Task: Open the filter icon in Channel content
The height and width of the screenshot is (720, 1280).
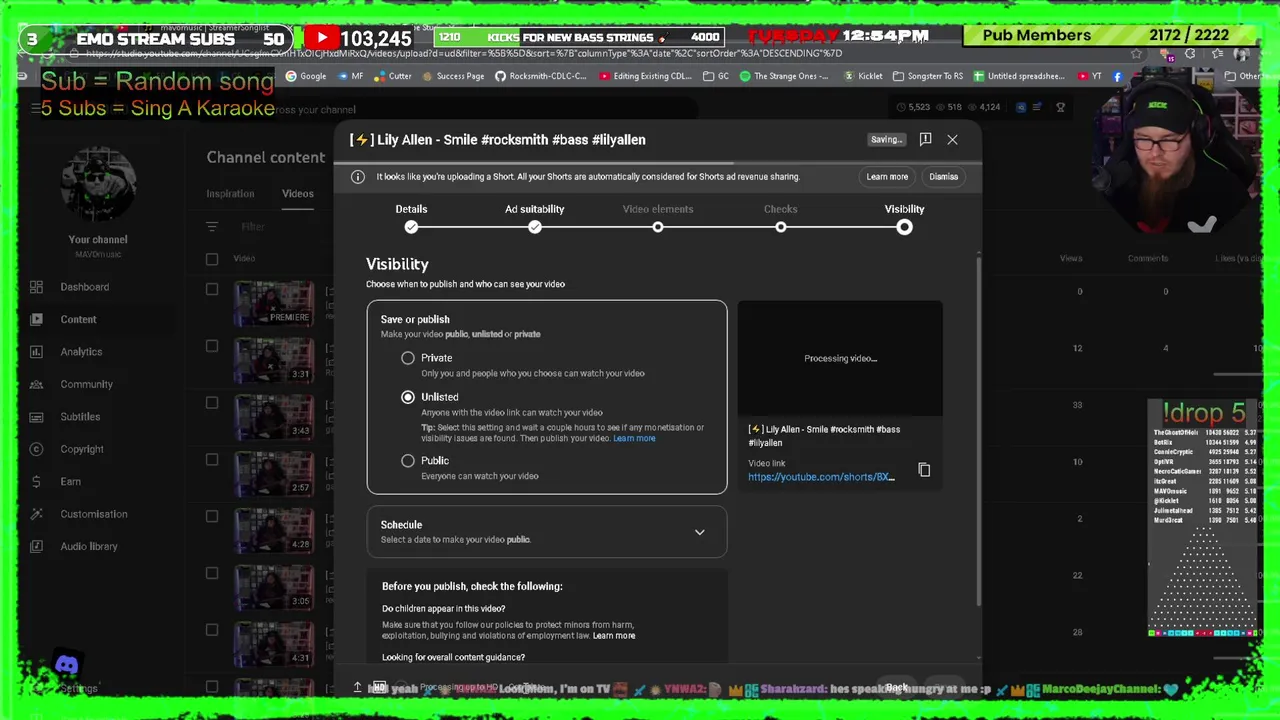Action: tap(212, 227)
